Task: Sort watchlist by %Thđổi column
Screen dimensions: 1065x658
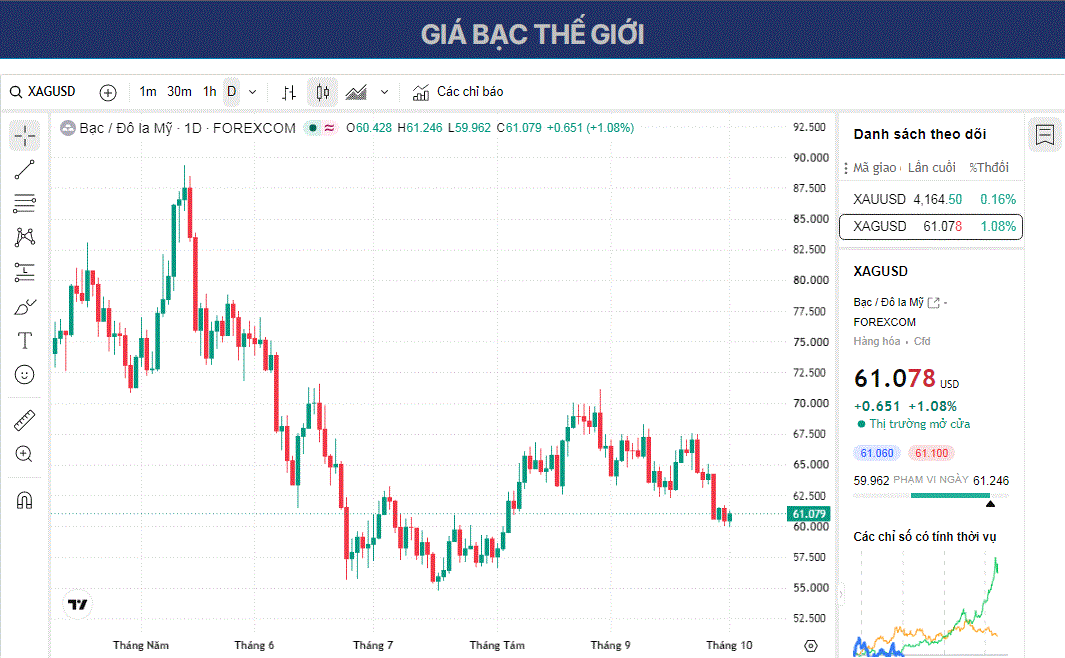Action: [989, 167]
